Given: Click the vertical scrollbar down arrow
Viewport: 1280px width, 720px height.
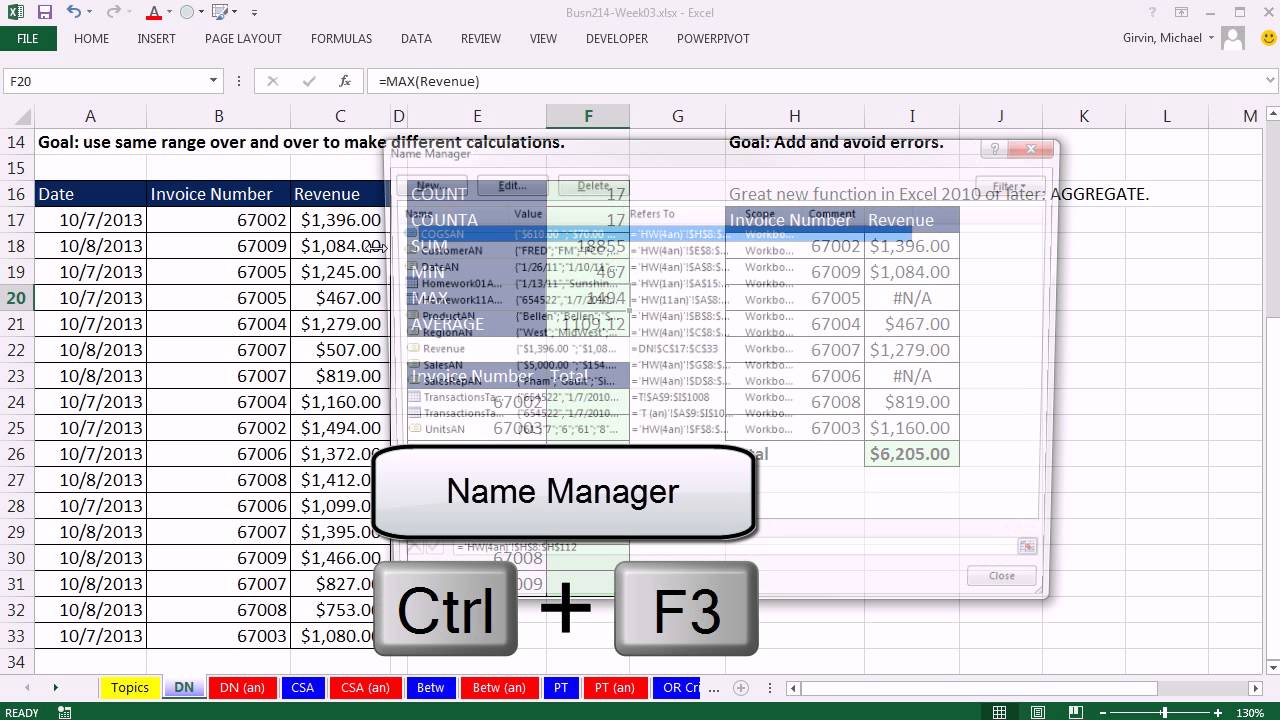Looking at the screenshot, I should coord(1272,668).
